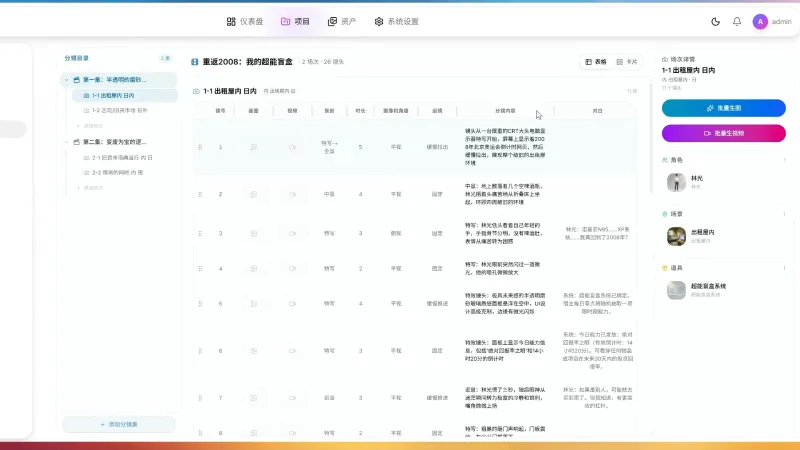This screenshot has width=800, height=450.
Task: Click the 道具 section header
Action: pyautogui.click(x=672, y=268)
